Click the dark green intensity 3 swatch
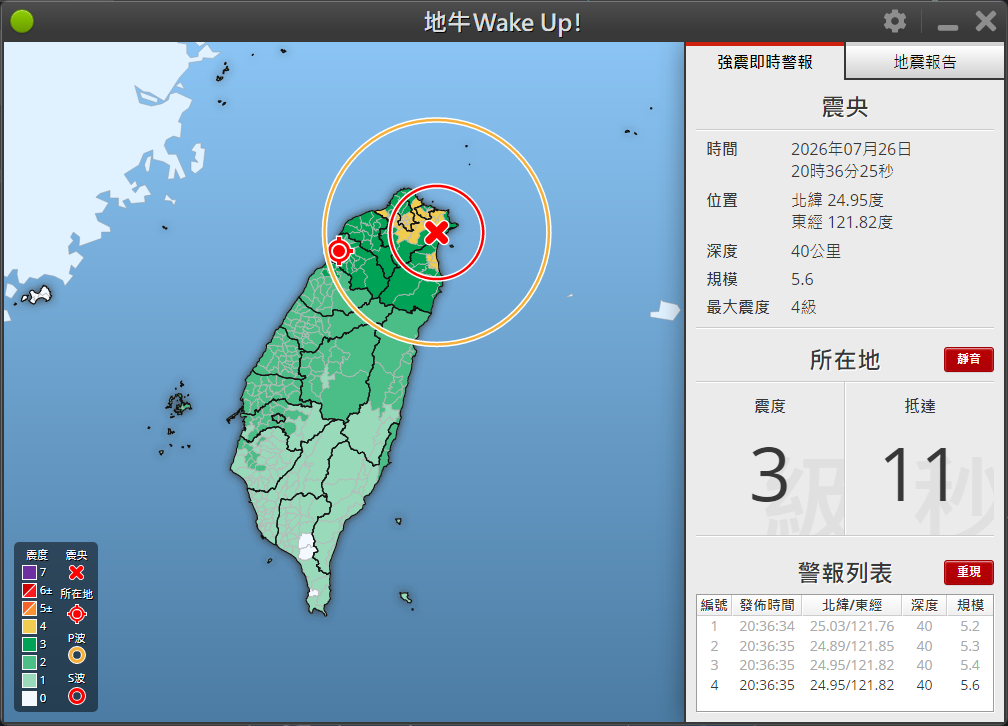 coord(29,644)
